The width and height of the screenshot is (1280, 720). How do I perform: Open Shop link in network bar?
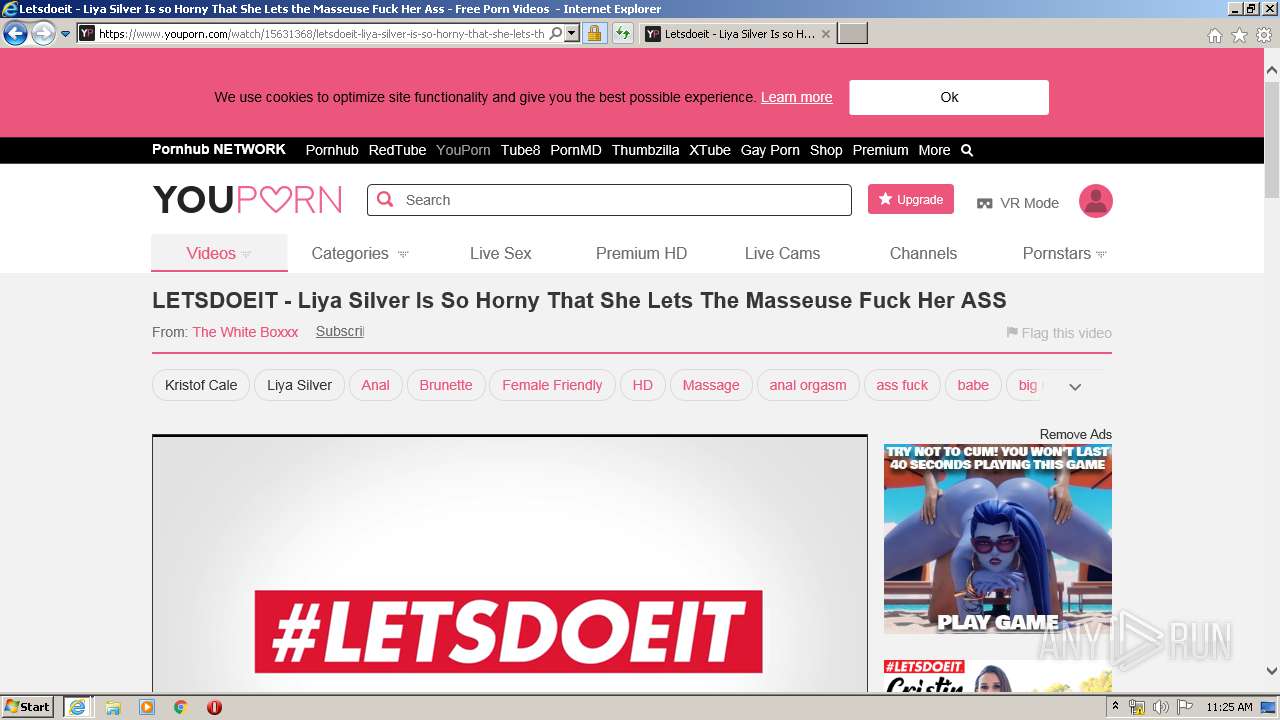coord(826,150)
